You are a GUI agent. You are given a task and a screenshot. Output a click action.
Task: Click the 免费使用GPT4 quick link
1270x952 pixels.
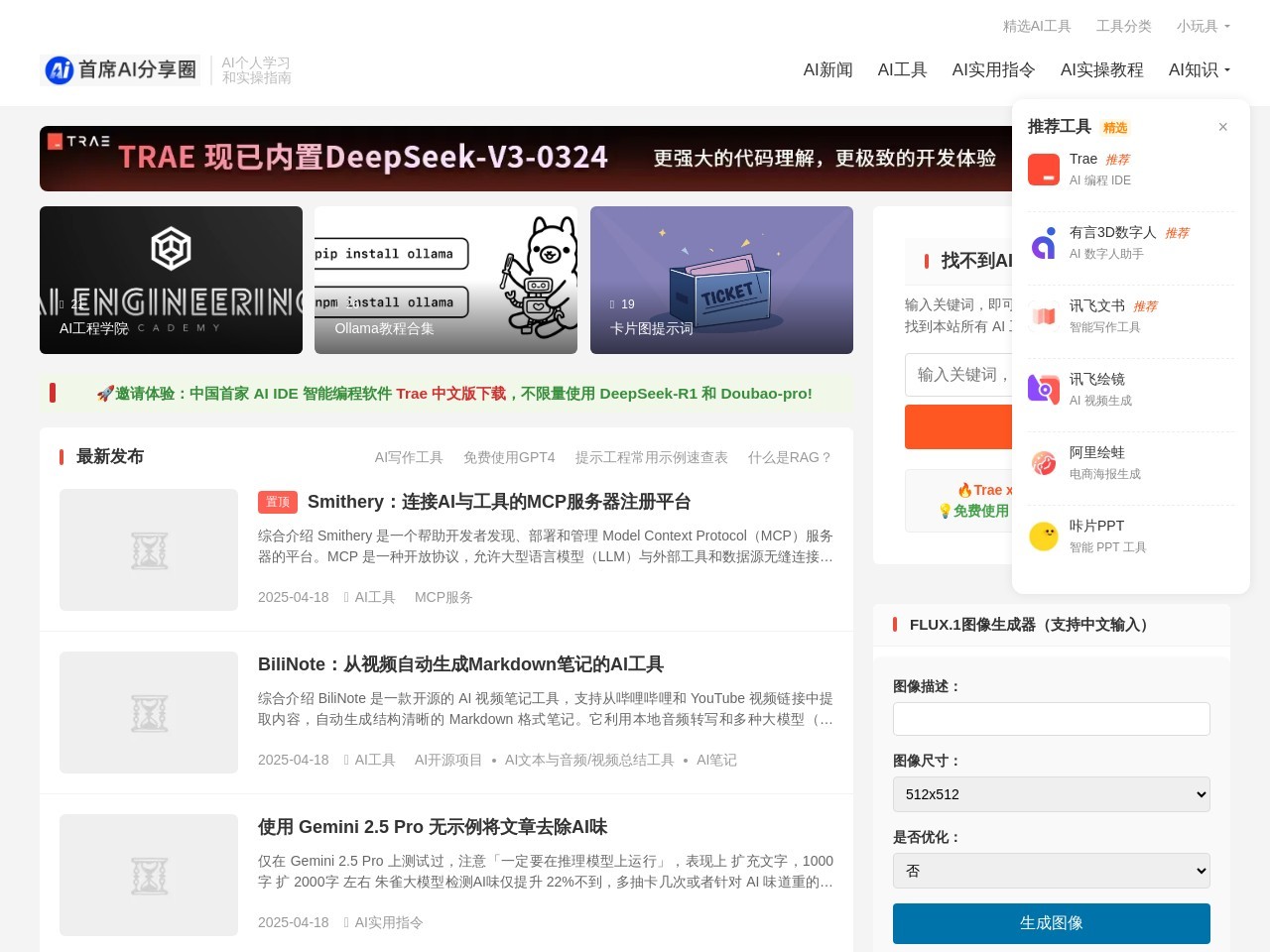point(509,457)
